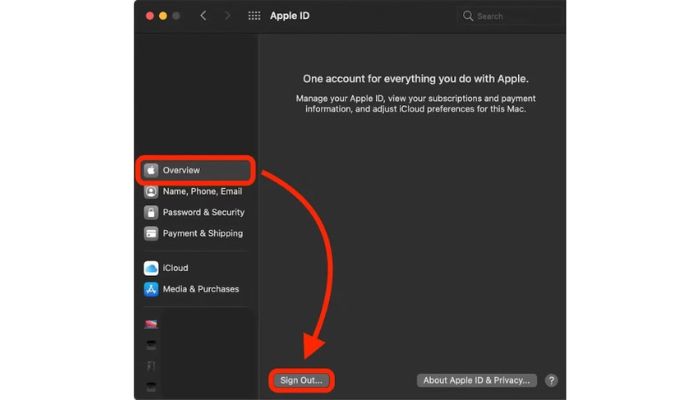Minimize the Apple ID window
700x400 pixels.
tap(163, 16)
